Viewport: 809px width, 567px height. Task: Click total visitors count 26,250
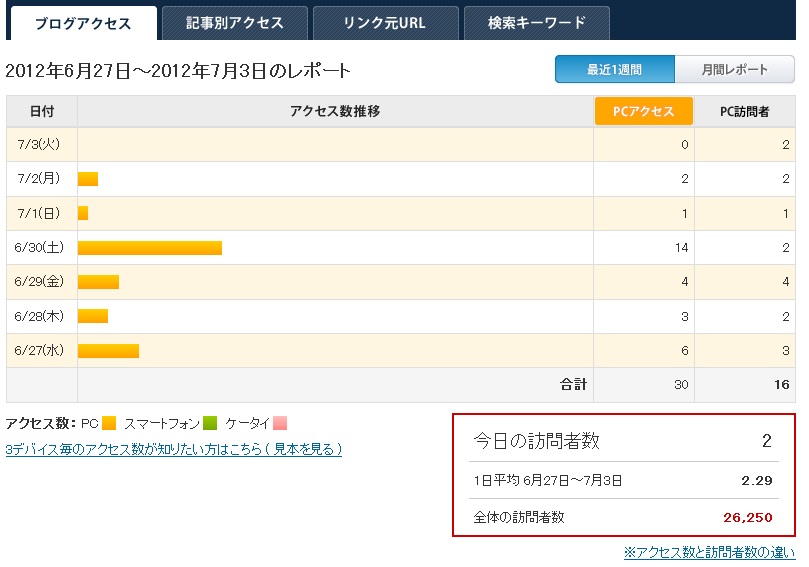(x=748, y=517)
